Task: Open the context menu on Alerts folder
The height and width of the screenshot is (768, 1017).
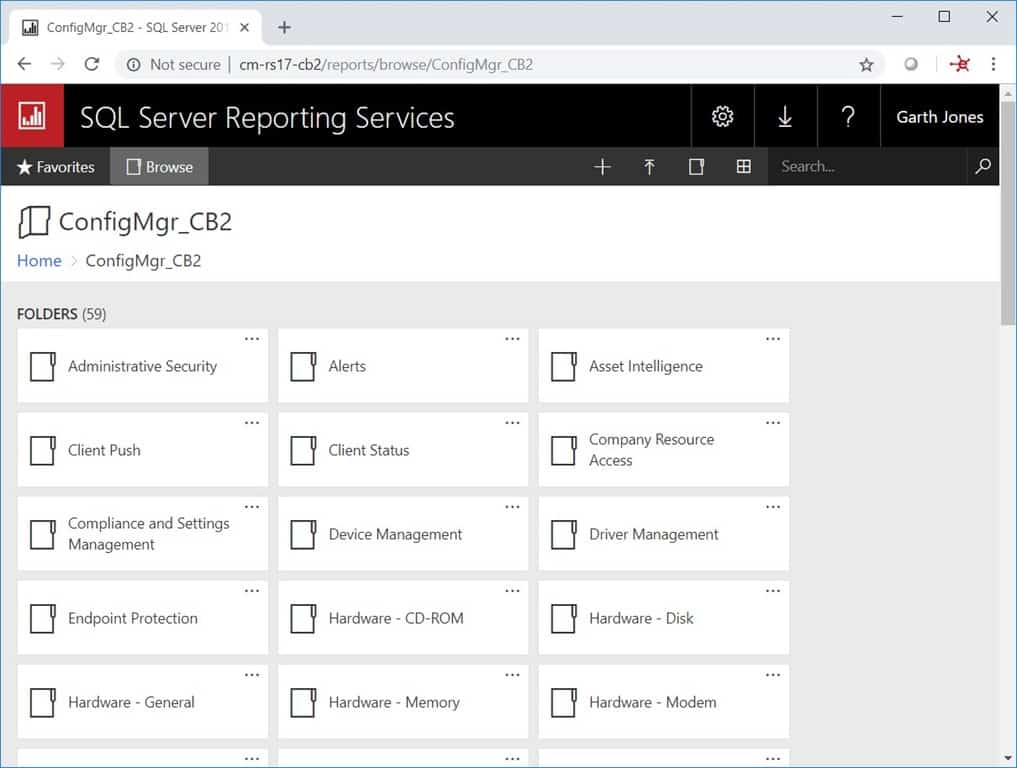Action: tap(512, 339)
